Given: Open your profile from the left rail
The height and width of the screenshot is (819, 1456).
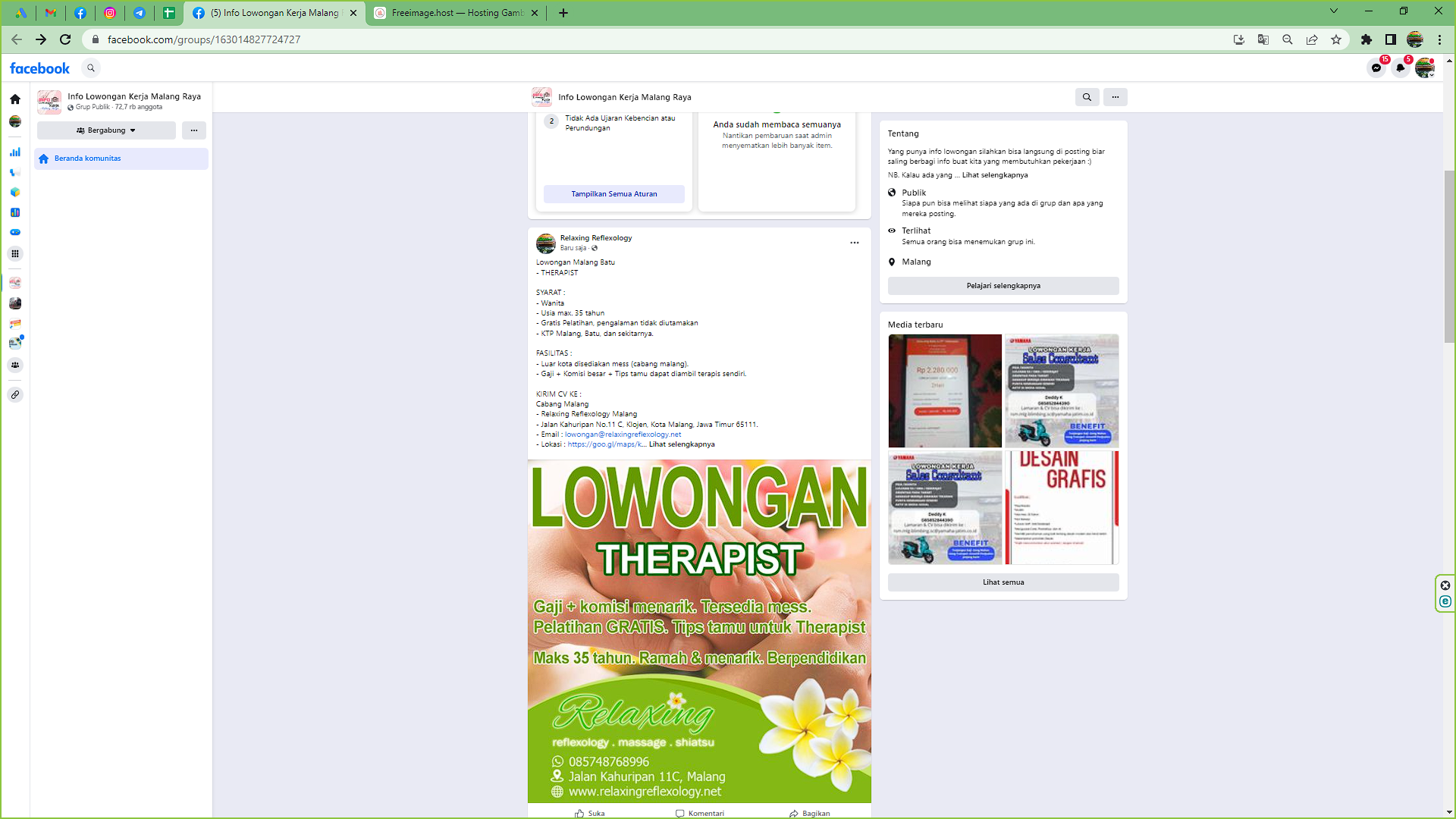Looking at the screenshot, I should pyautogui.click(x=15, y=121).
